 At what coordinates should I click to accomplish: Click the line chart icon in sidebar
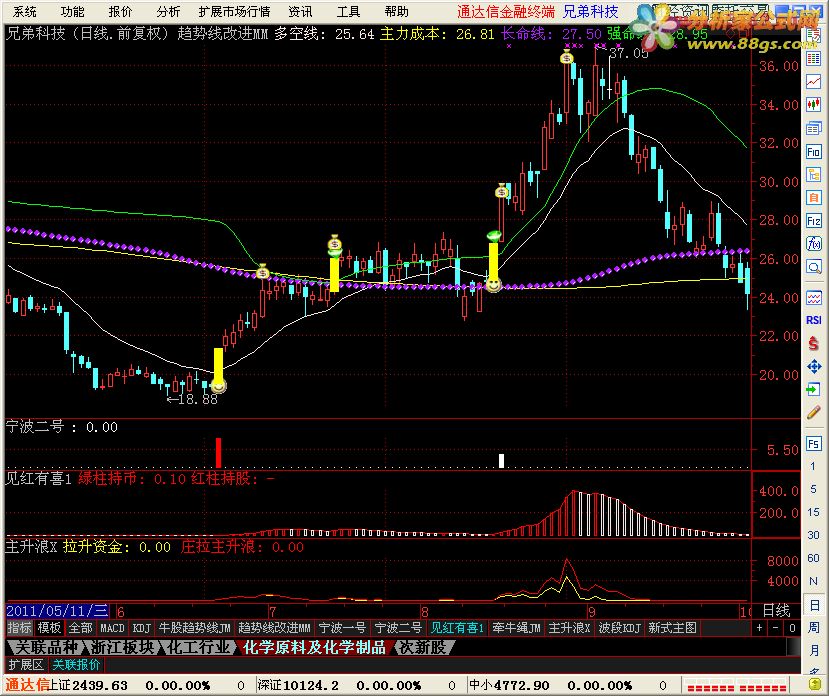tap(814, 81)
